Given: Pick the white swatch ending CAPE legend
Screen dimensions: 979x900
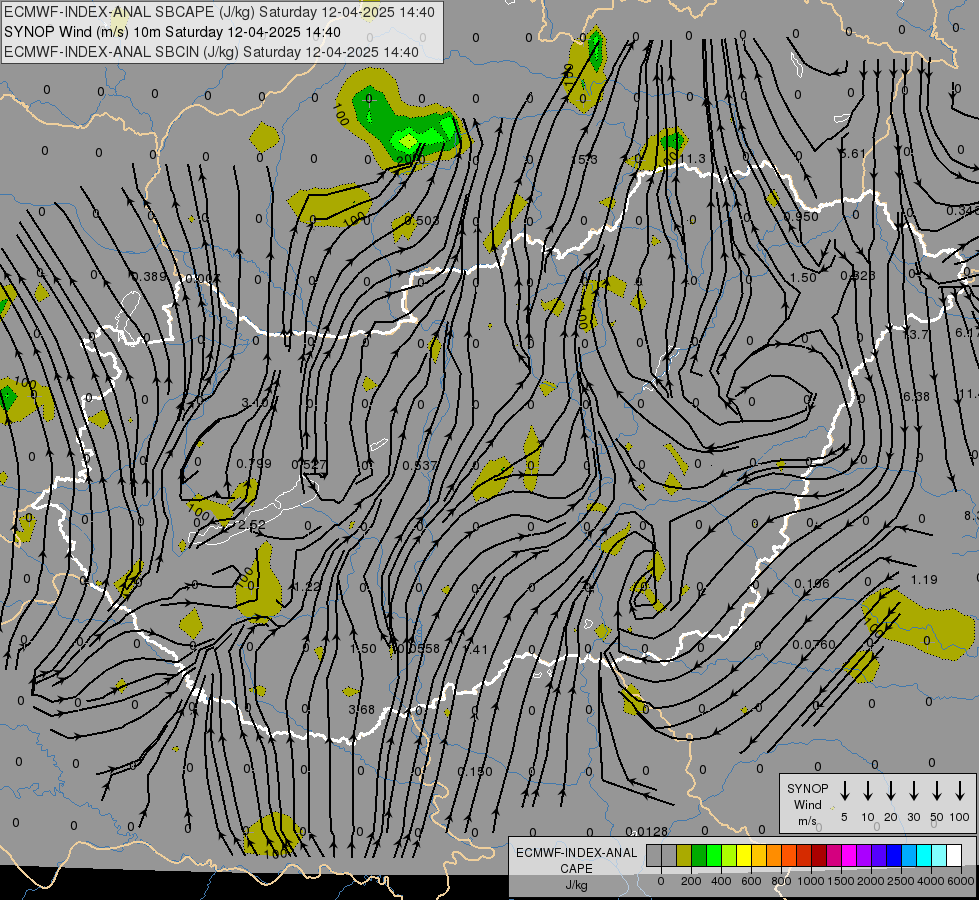Looking at the screenshot, I should 953,855.
